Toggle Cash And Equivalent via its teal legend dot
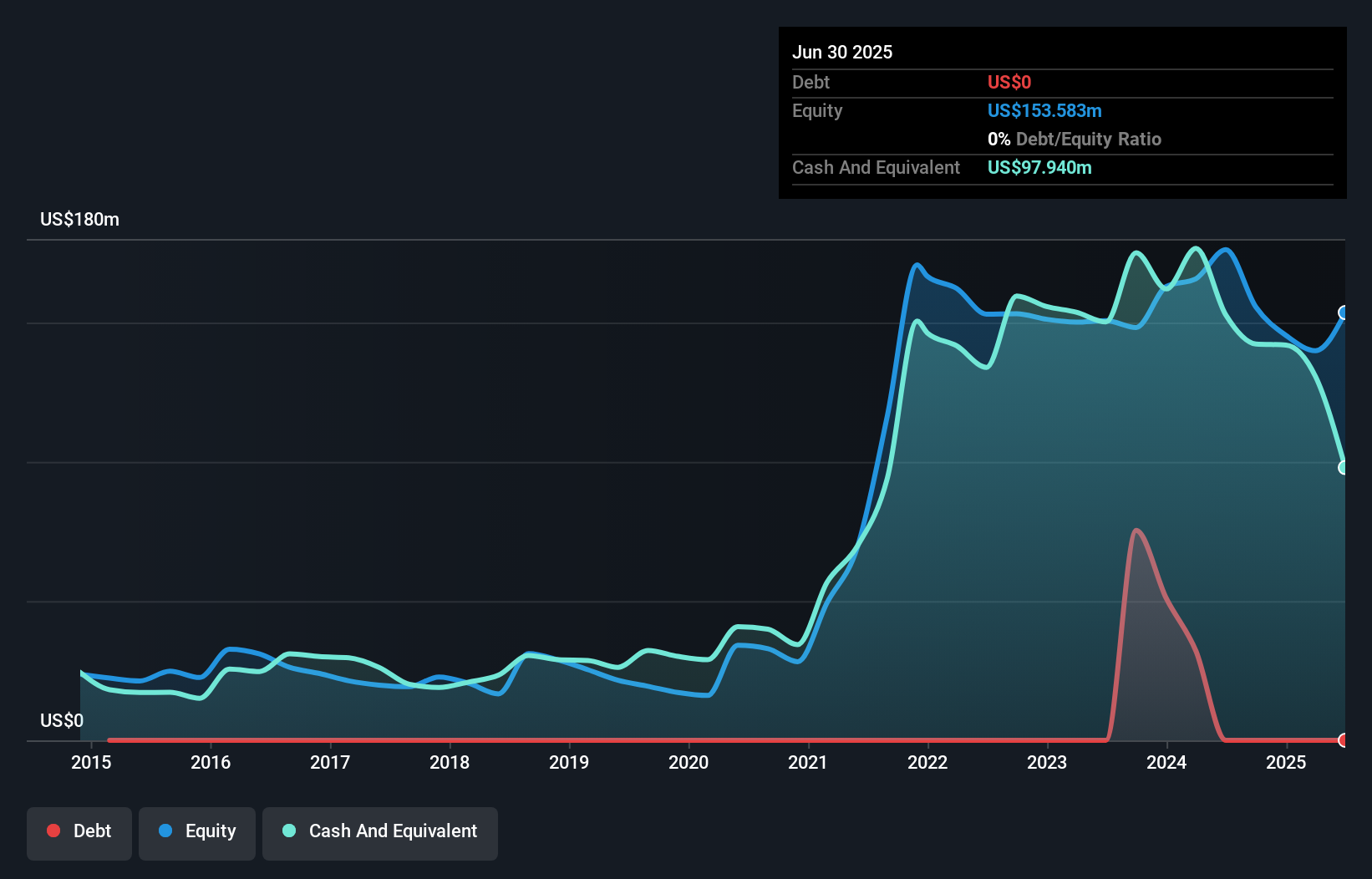 [287, 831]
